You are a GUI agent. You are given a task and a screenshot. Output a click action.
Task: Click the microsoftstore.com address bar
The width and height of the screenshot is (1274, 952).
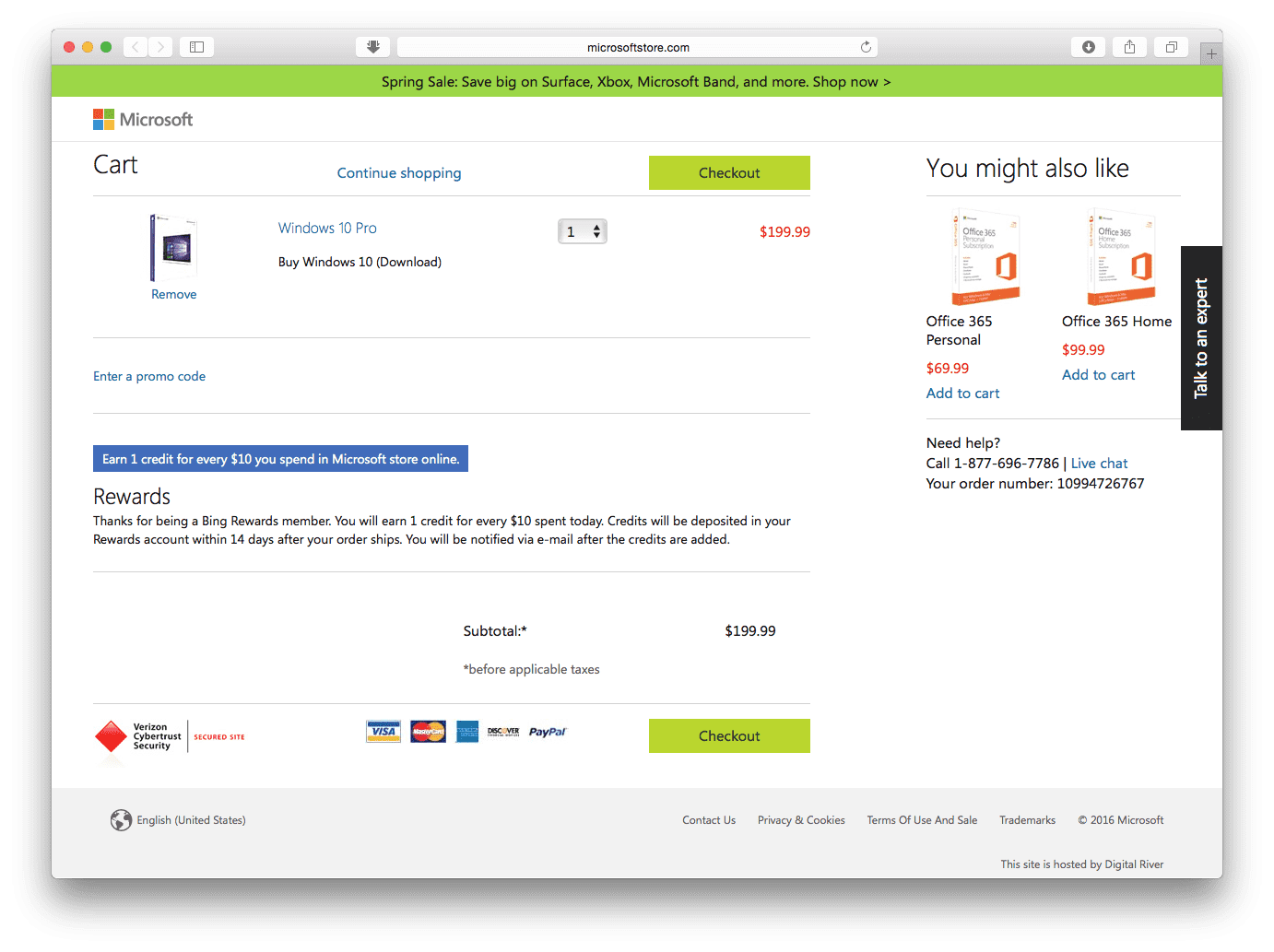[637, 47]
